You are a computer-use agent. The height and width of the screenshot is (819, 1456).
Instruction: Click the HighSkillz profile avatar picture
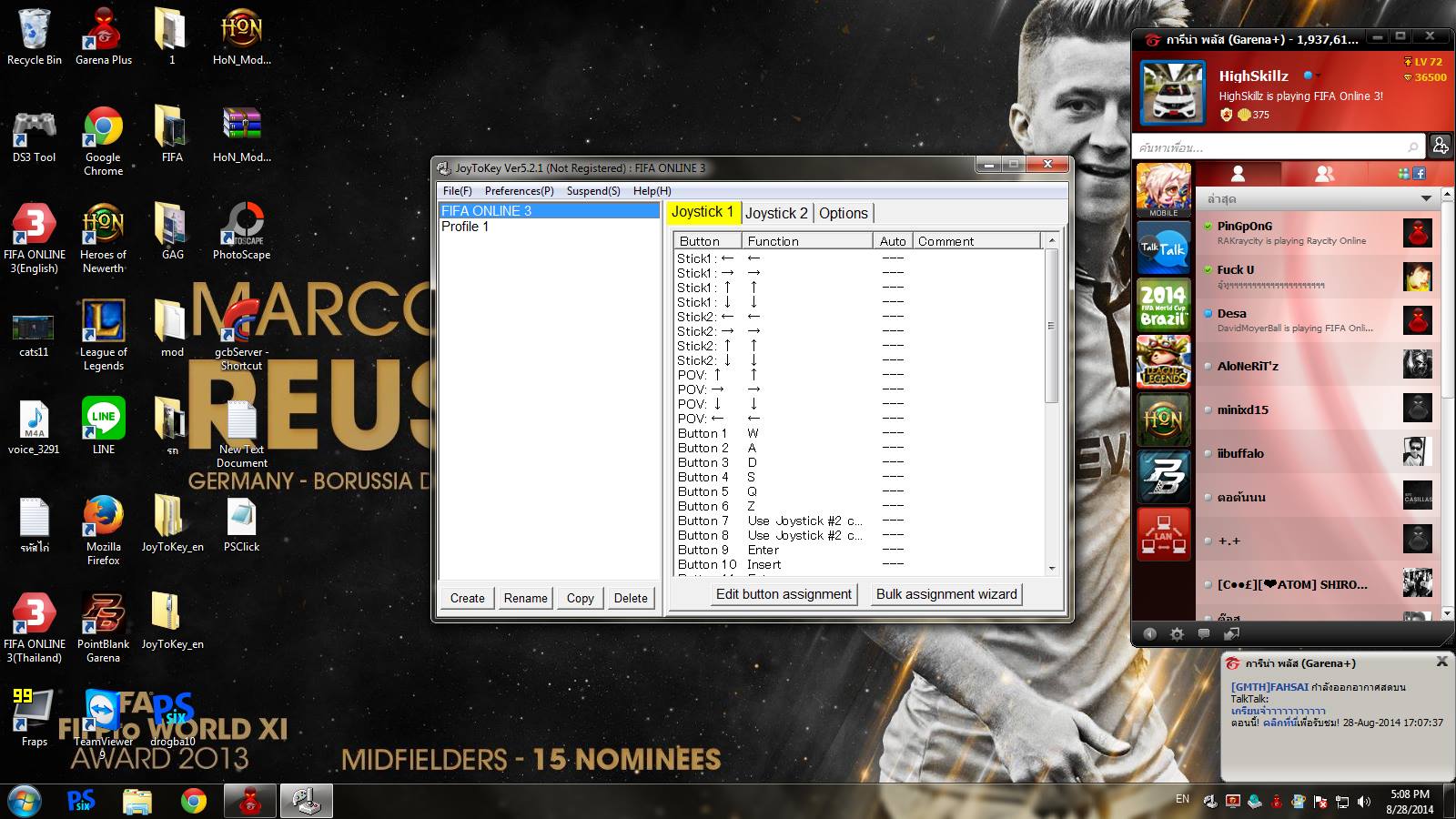pyautogui.click(x=1173, y=93)
